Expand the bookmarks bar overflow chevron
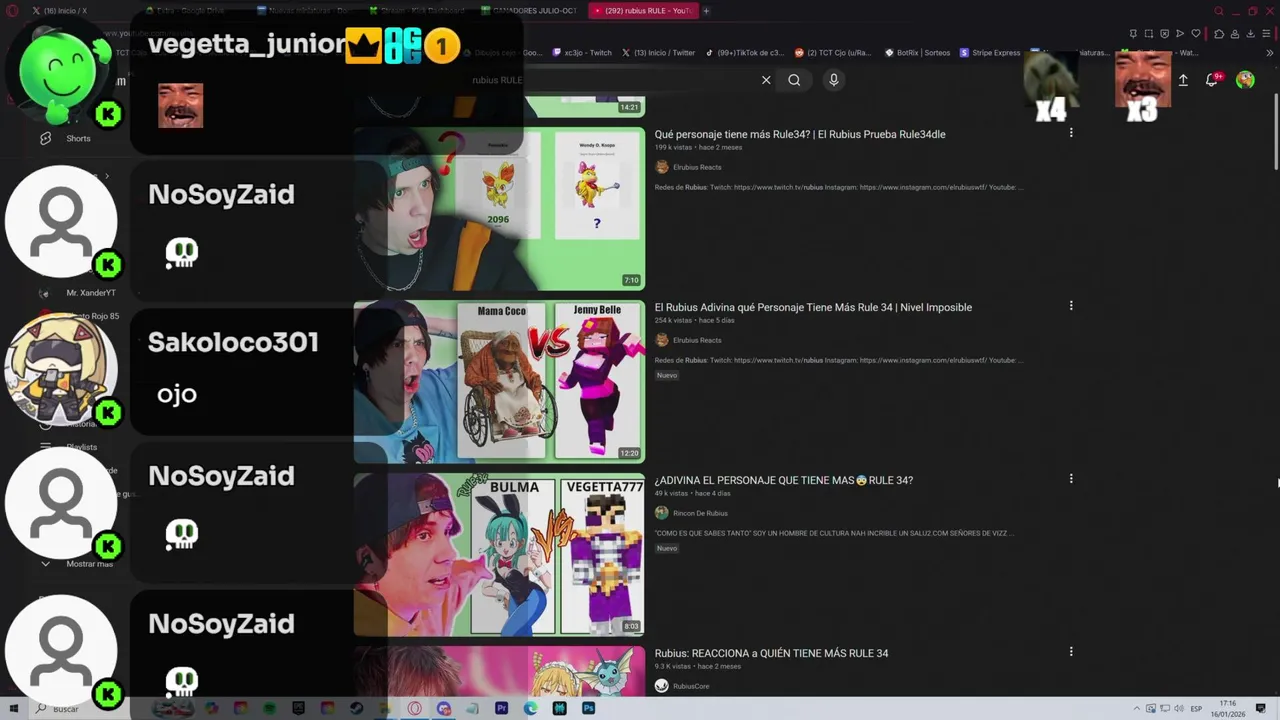The width and height of the screenshot is (1280, 720). pos(1270,53)
